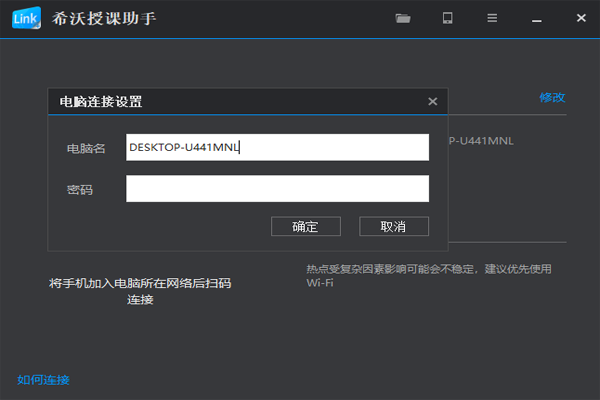Open the hamburger menu icon
This screenshot has height=400, width=600.
(492, 18)
